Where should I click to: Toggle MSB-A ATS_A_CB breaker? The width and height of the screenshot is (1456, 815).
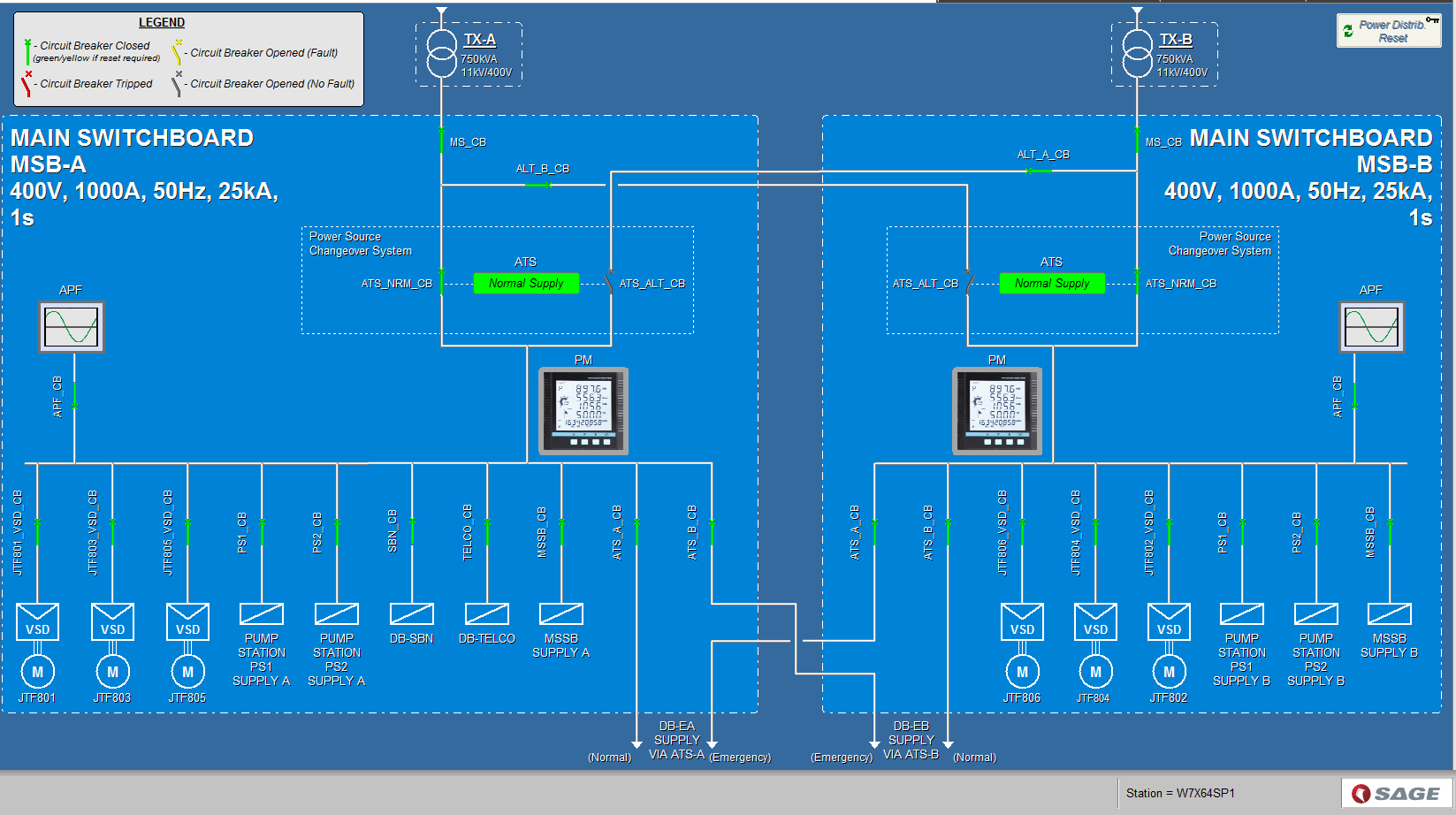(637, 532)
